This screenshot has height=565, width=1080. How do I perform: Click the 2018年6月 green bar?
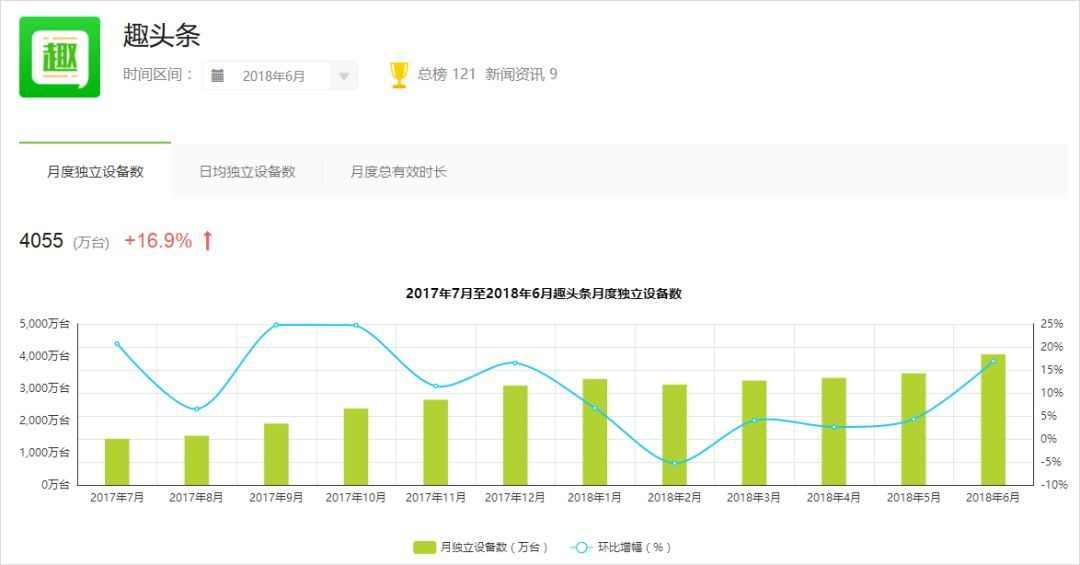pyautogui.click(x=993, y=420)
